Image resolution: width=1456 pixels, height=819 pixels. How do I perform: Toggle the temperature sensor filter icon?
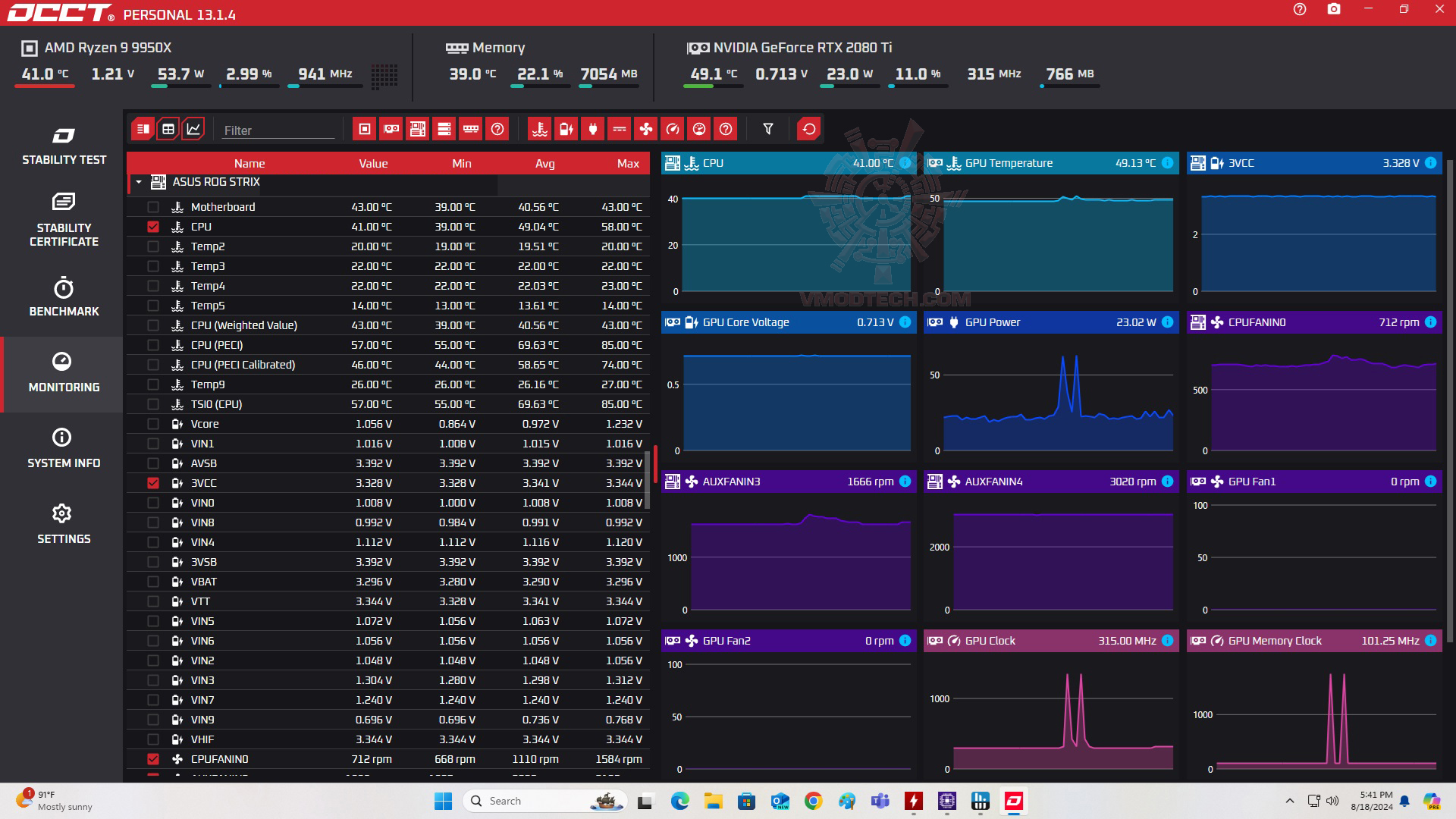click(x=540, y=129)
